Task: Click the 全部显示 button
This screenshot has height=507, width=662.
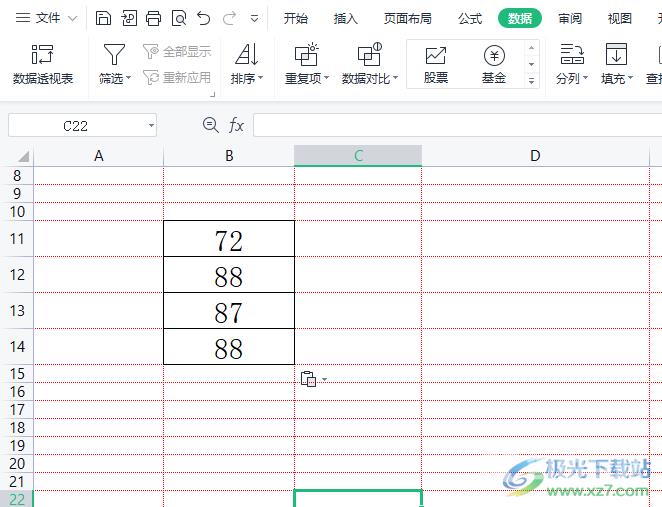Action: point(176,52)
